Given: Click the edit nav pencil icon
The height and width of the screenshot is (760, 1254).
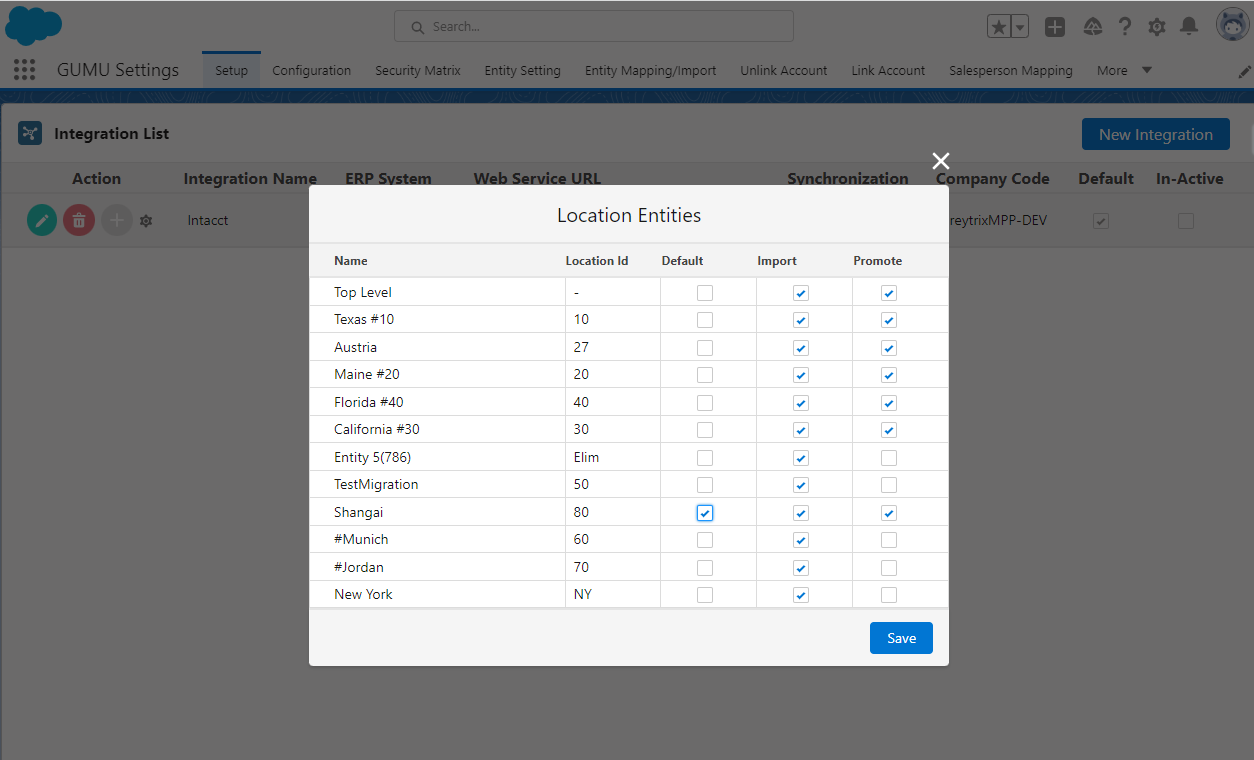Looking at the screenshot, I should pos(1244,71).
